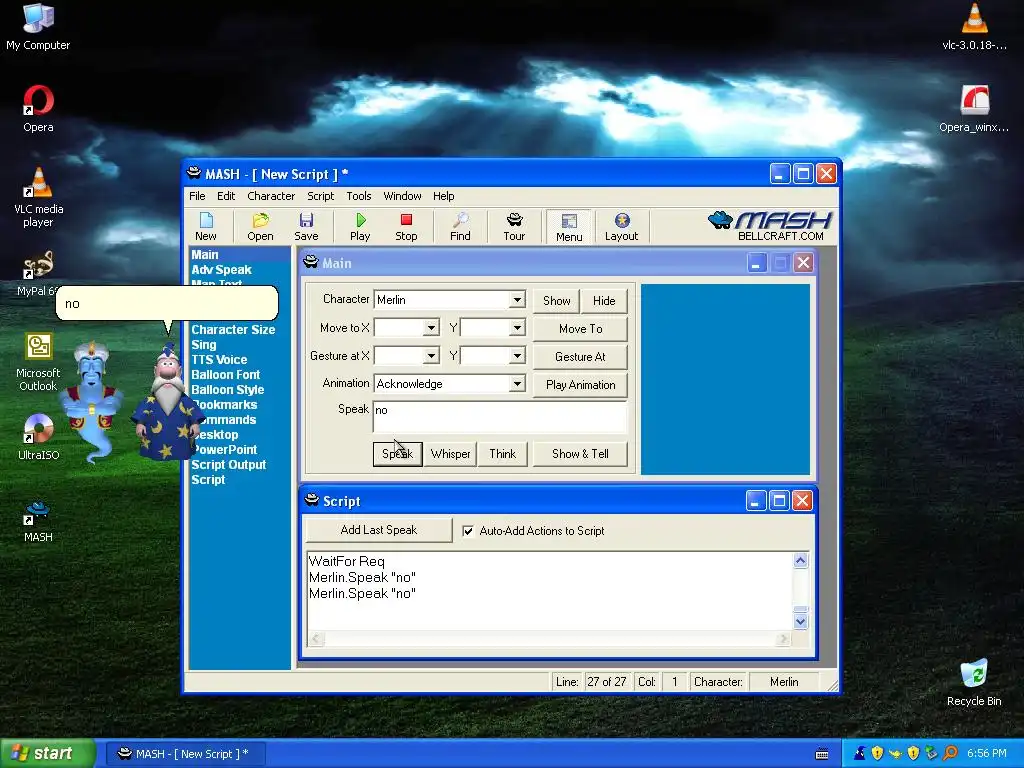This screenshot has width=1024, height=768.
Task: Select the Recycle Bin icon
Action: 974,682
